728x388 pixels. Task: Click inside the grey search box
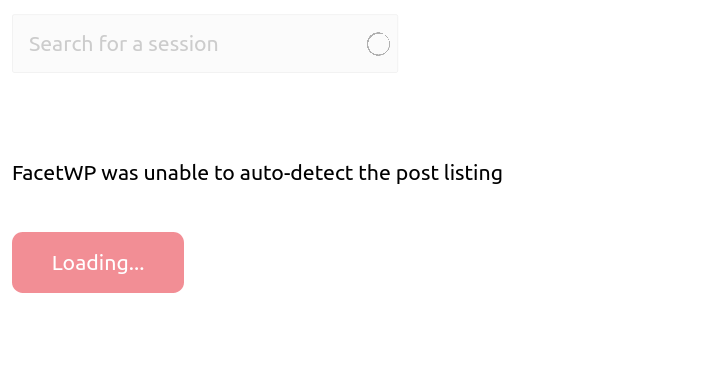point(205,44)
